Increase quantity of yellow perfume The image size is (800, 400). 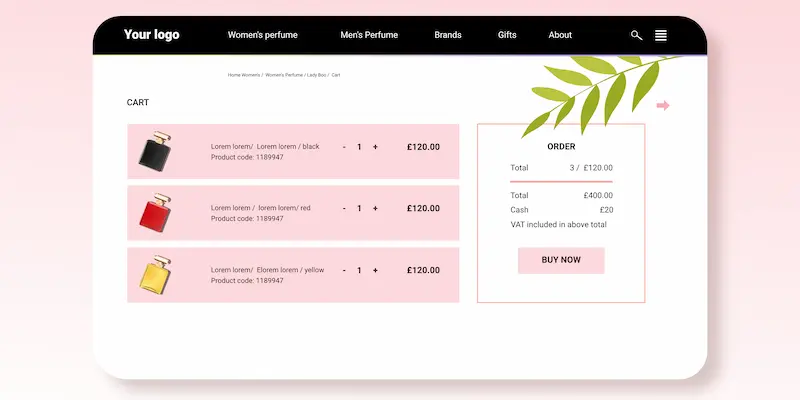(x=375, y=270)
